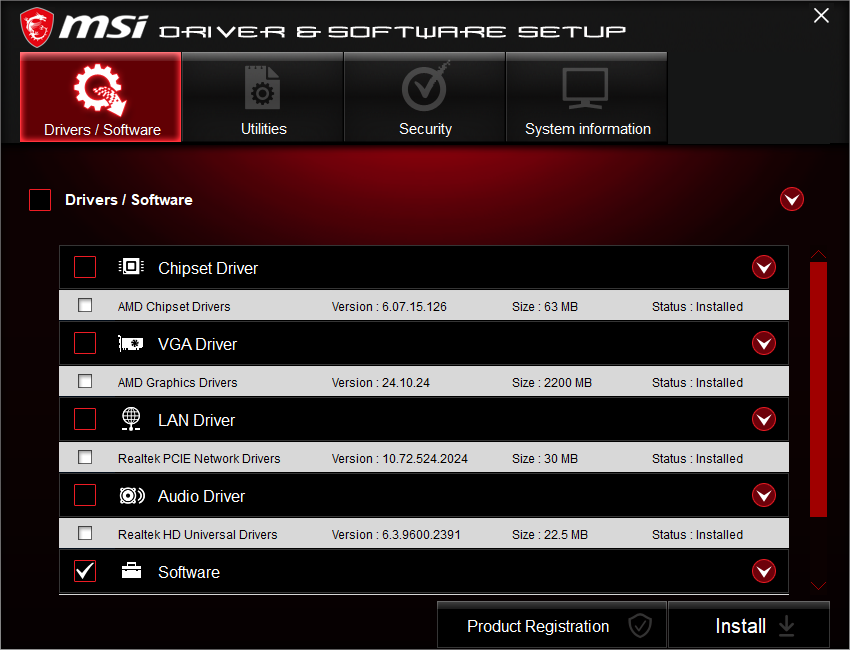Screen dimensions: 850x650
Task: Tick the Realtek PCIE Network Drivers checkbox
Action: point(85,457)
